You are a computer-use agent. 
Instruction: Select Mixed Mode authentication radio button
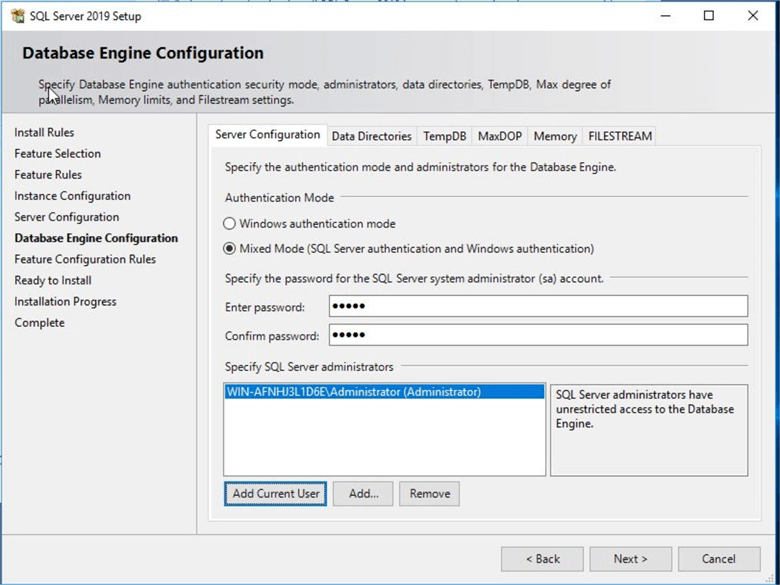(230, 249)
